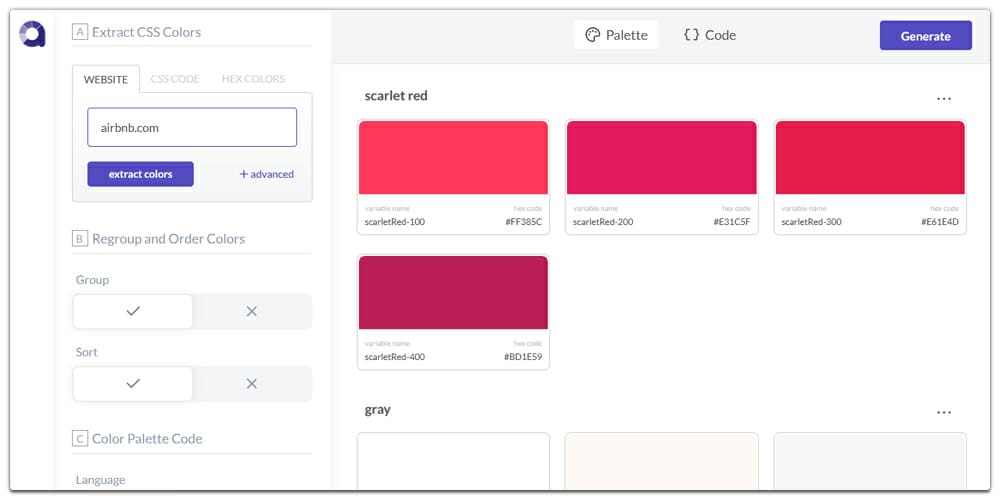This screenshot has height=500, width=1000.
Task: Open the HEX COLORS tab
Action: pyautogui.click(x=253, y=79)
